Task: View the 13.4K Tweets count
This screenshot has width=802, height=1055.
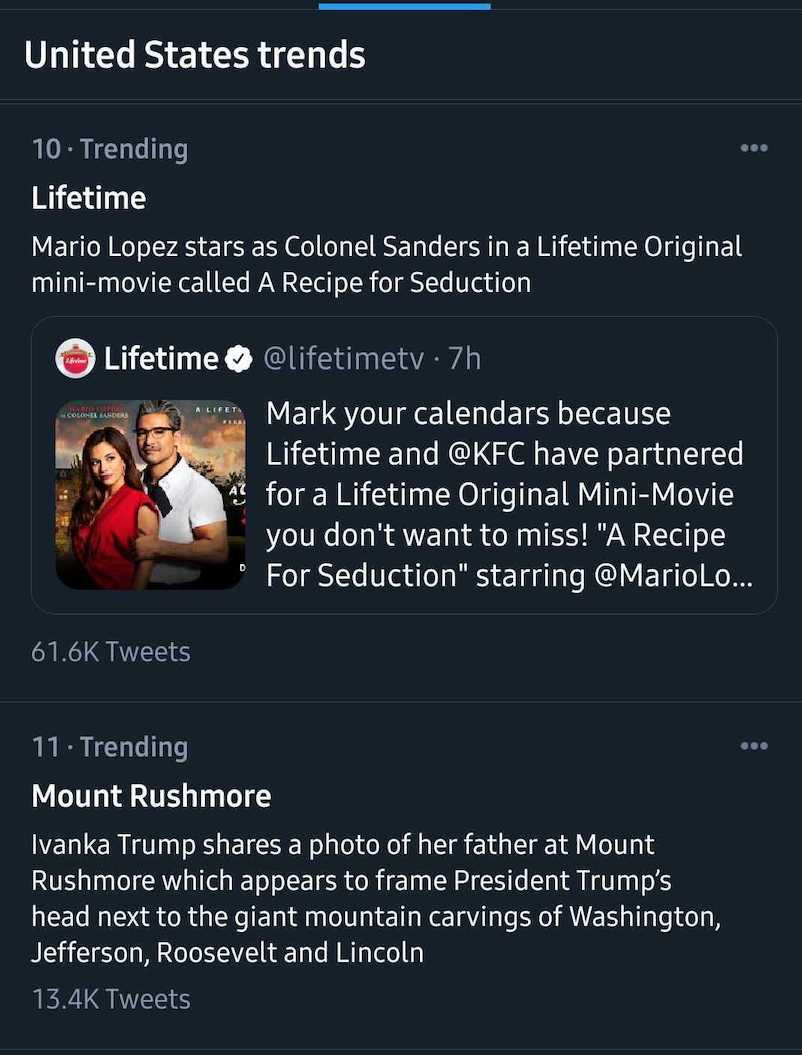Action: point(111,998)
